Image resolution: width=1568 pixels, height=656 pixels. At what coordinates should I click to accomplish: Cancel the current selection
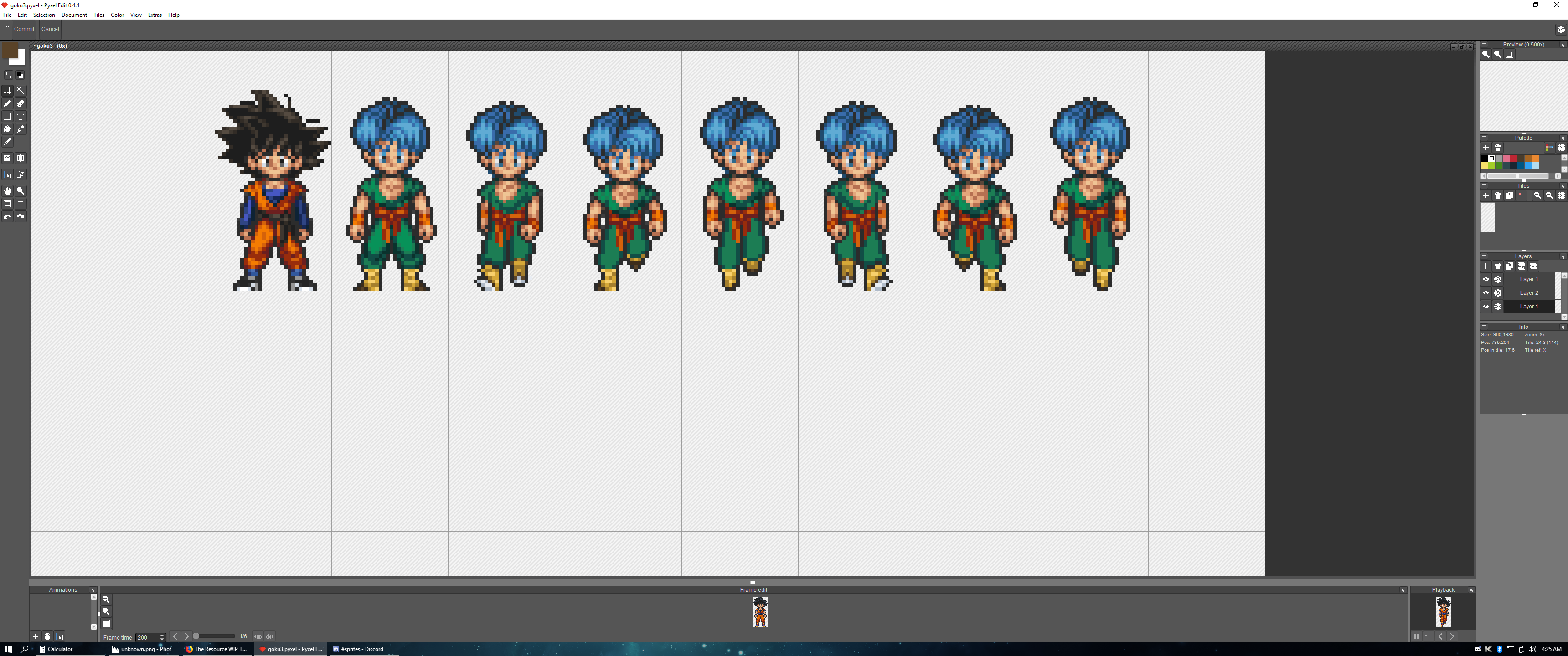tap(50, 29)
